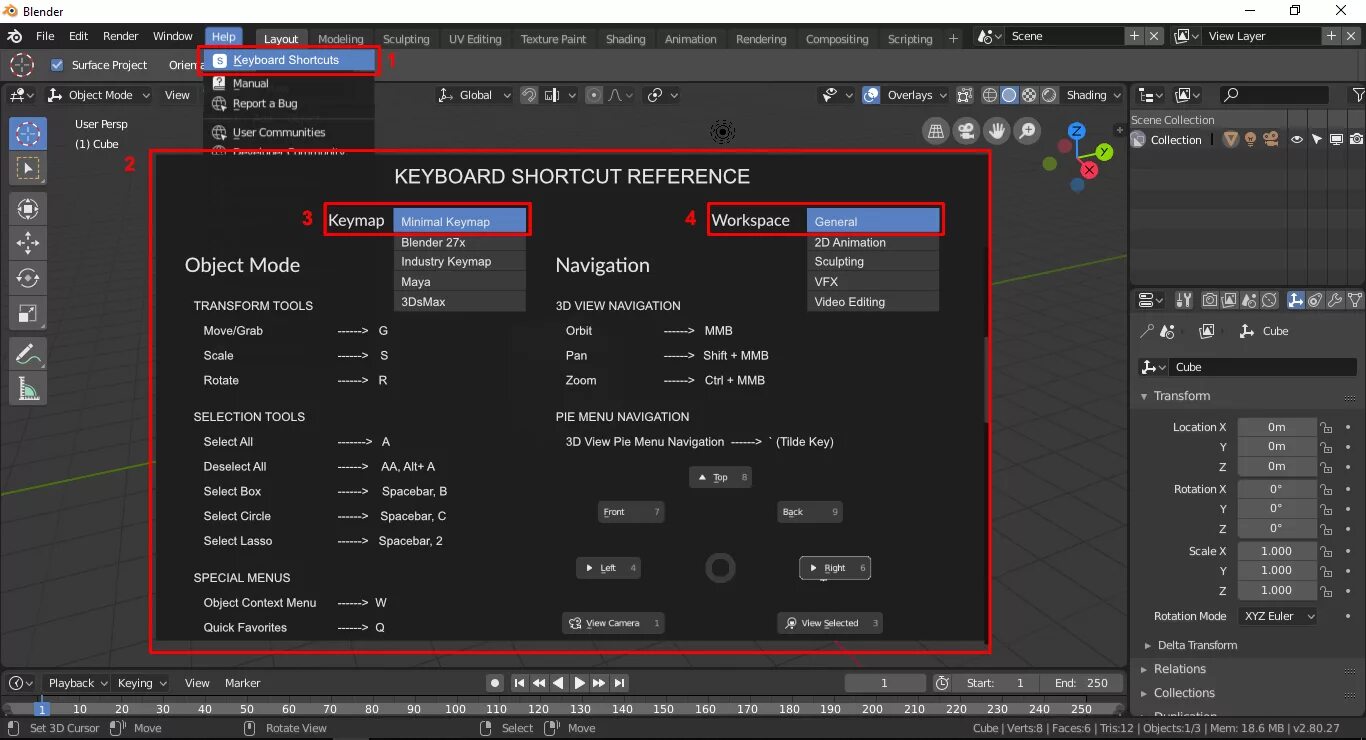Viewport: 1366px width, 740px height.
Task: Toggle X-ray display mode
Action: [x=964, y=95]
